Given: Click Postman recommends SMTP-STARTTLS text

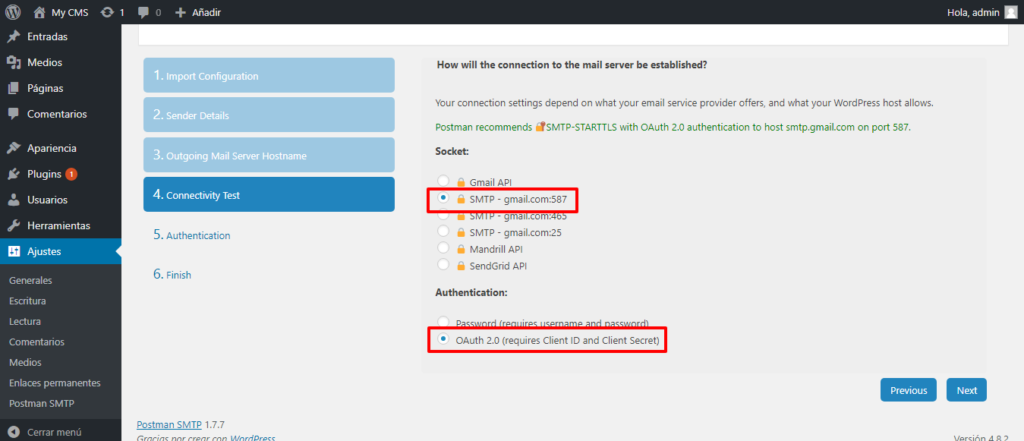Looking at the screenshot, I should point(673,127).
